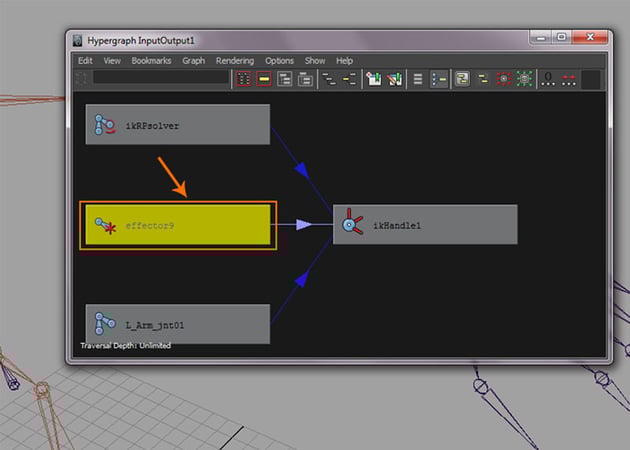Open the Graph menu
Image resolution: width=630 pixels, height=450 pixels.
pos(194,61)
